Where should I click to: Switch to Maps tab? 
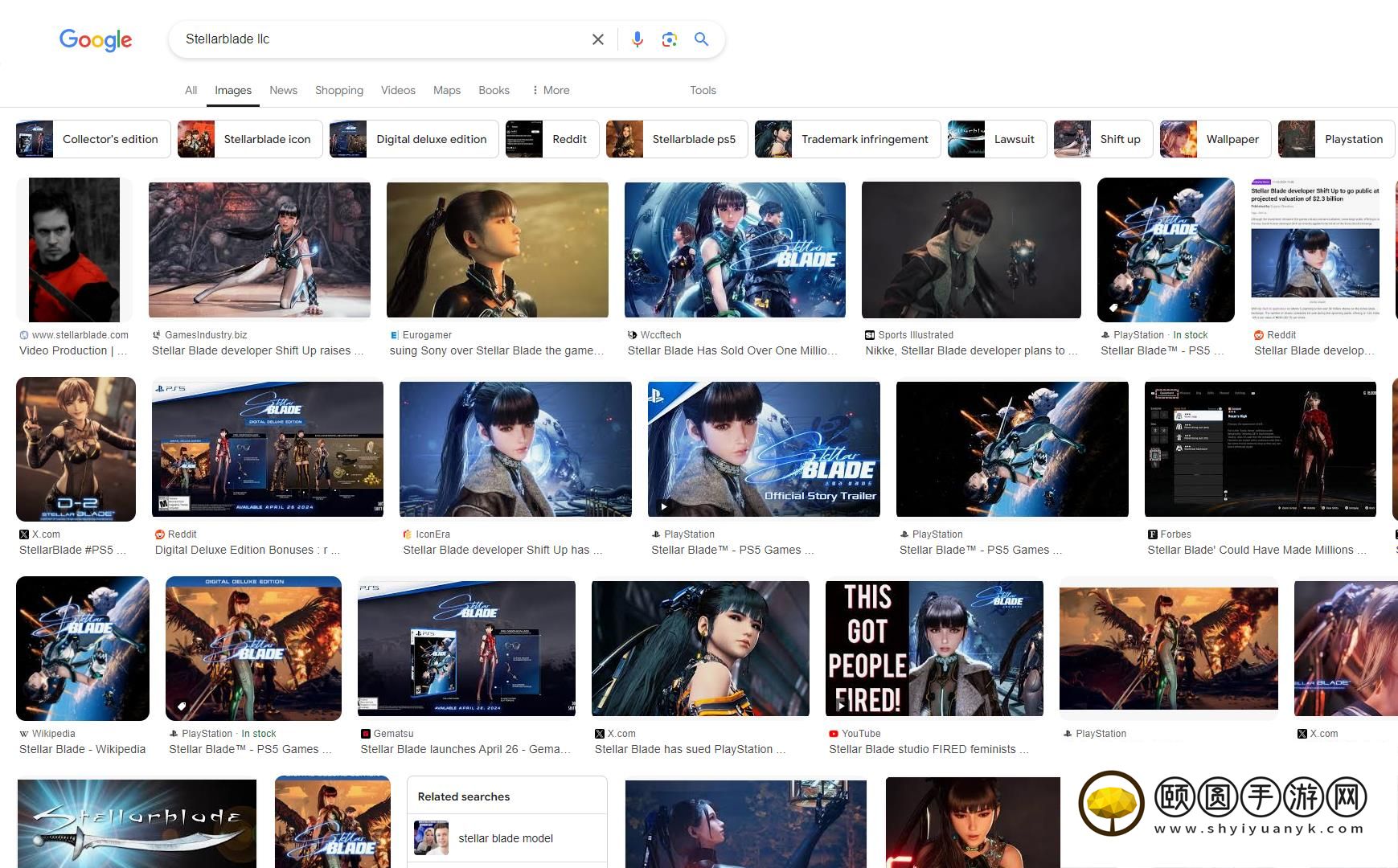447,90
